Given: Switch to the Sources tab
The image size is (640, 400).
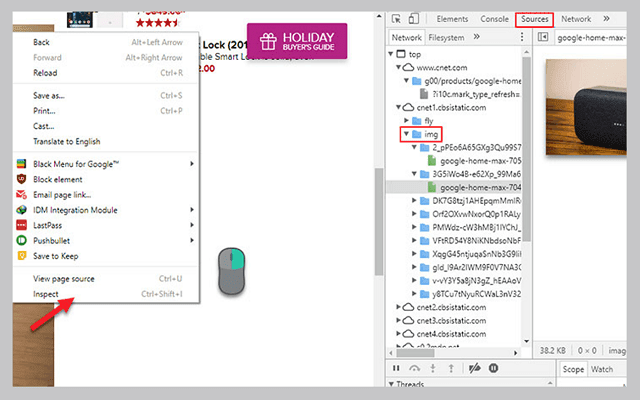Looking at the screenshot, I should click(x=534, y=18).
